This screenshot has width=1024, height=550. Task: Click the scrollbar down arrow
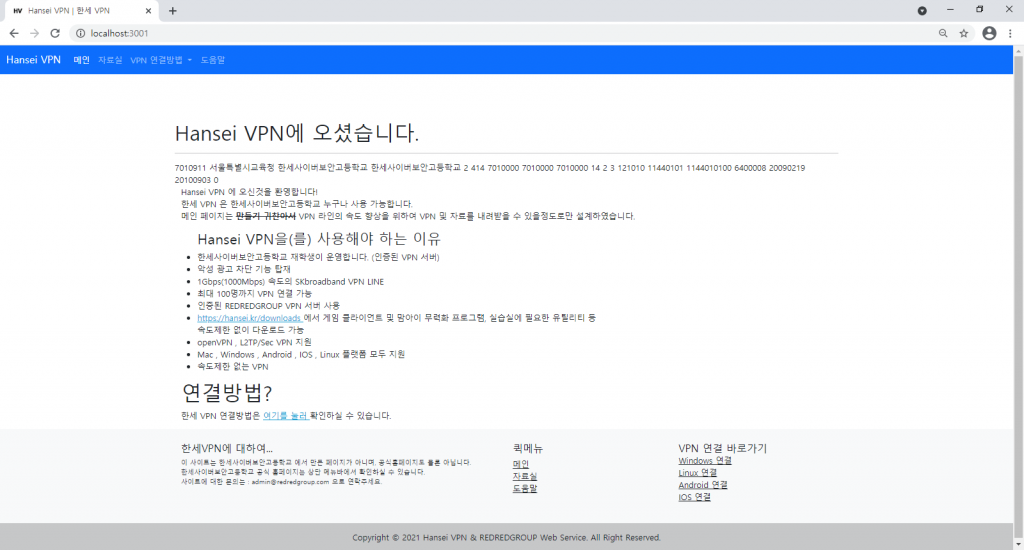pos(1018,545)
